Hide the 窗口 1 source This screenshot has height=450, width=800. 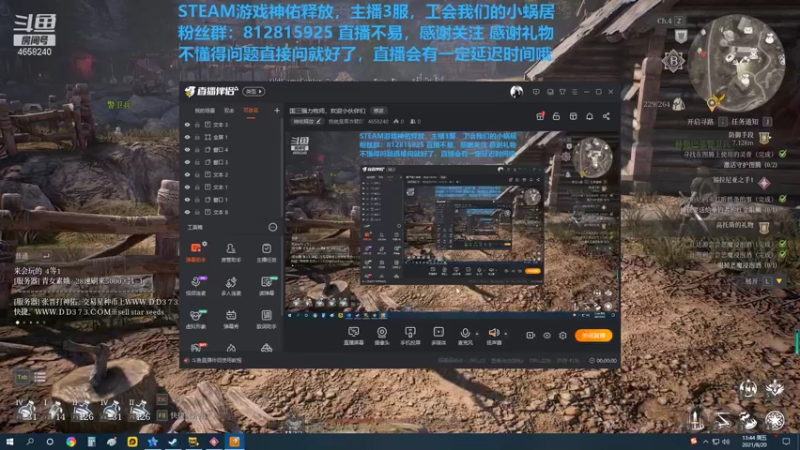coord(187,199)
